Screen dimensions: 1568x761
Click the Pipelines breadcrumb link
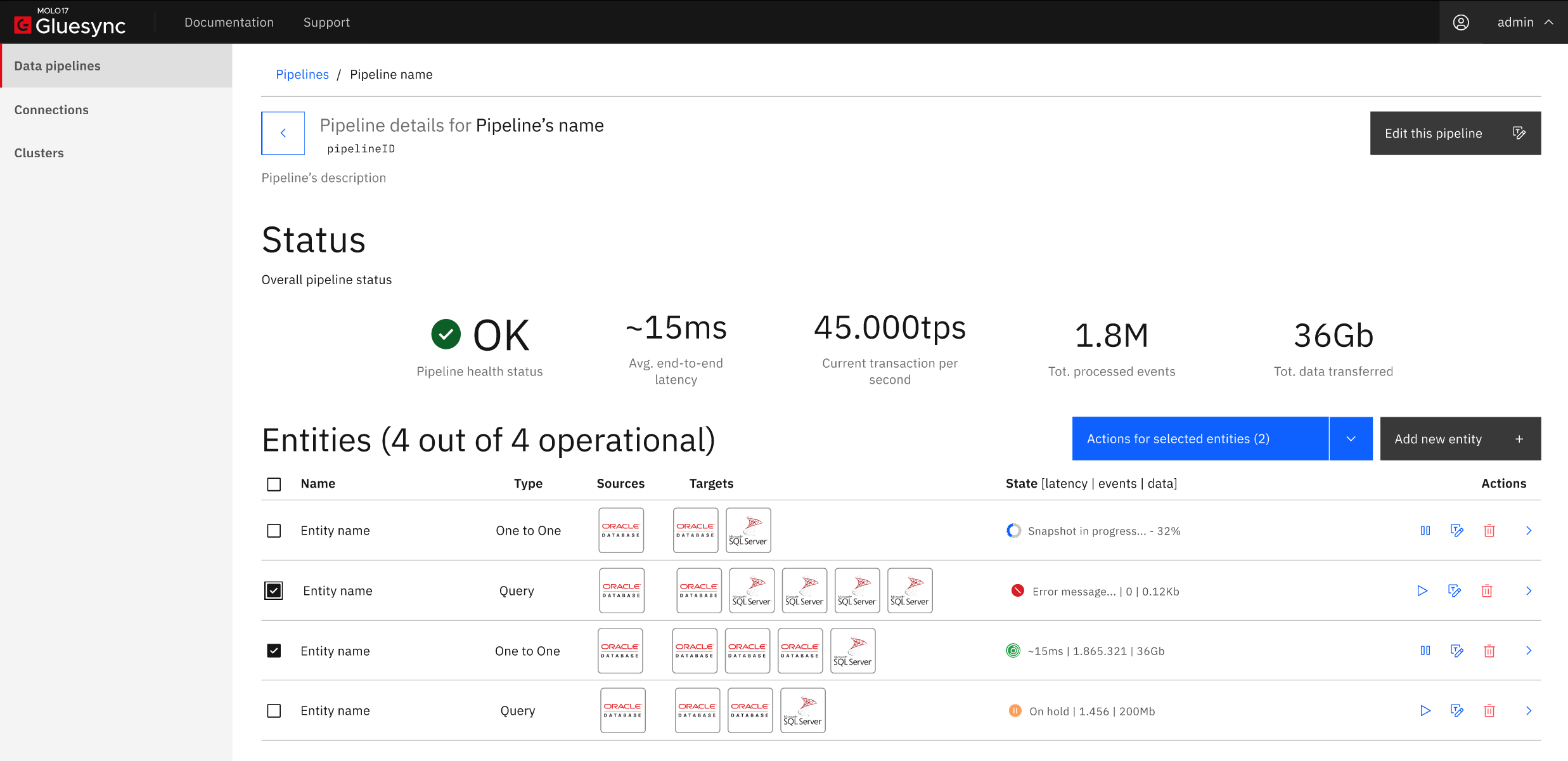(302, 74)
